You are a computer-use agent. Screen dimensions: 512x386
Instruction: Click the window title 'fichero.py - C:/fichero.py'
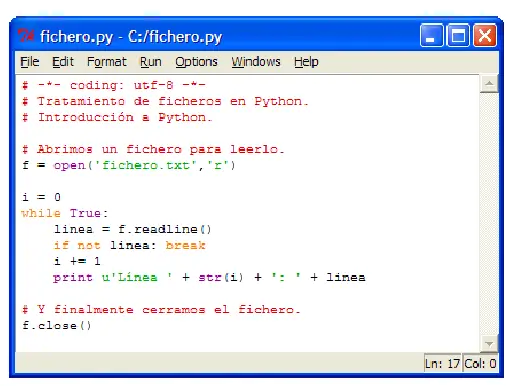131,37
